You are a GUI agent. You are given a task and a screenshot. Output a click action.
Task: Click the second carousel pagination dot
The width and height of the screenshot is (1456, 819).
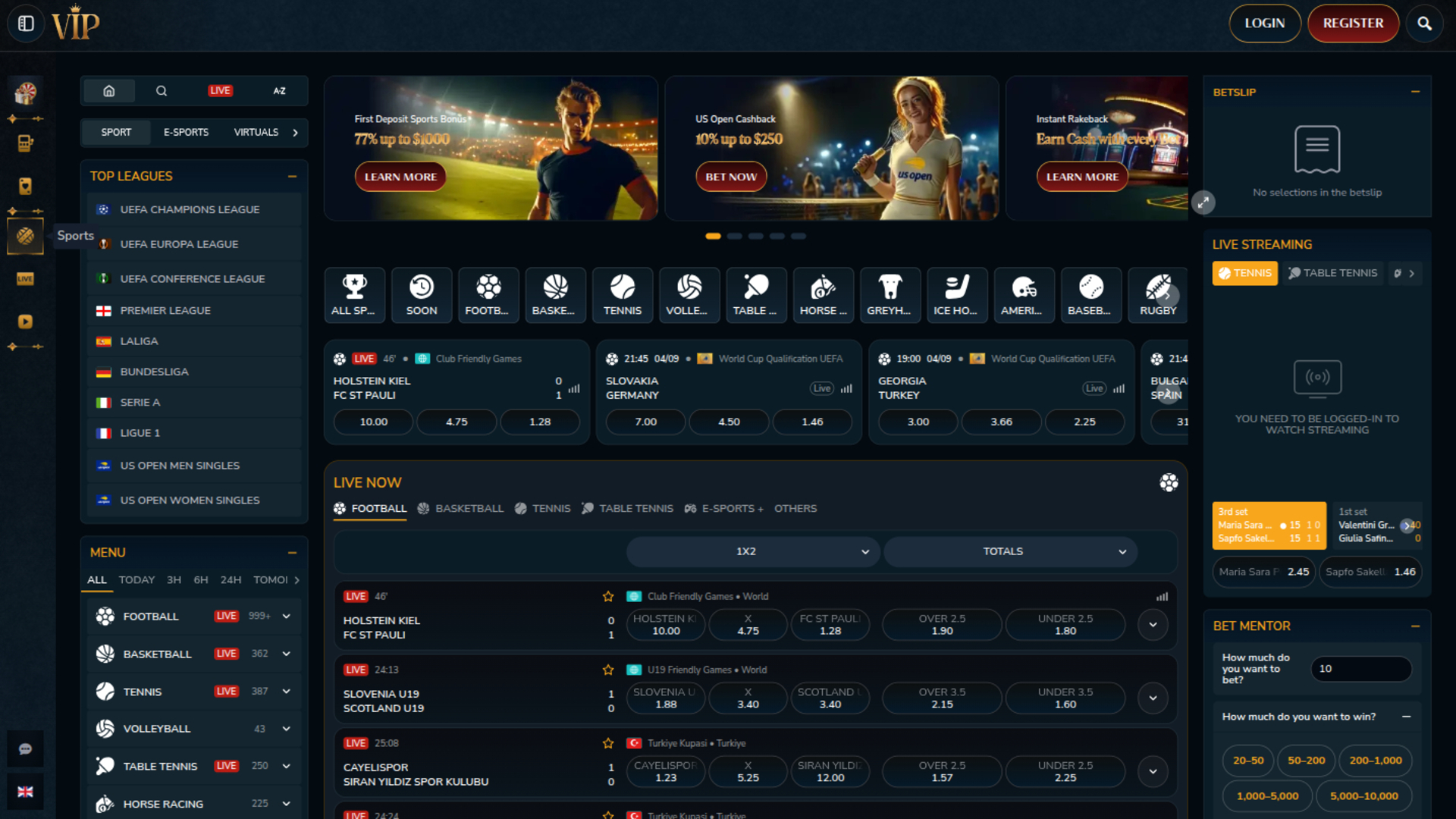(734, 236)
